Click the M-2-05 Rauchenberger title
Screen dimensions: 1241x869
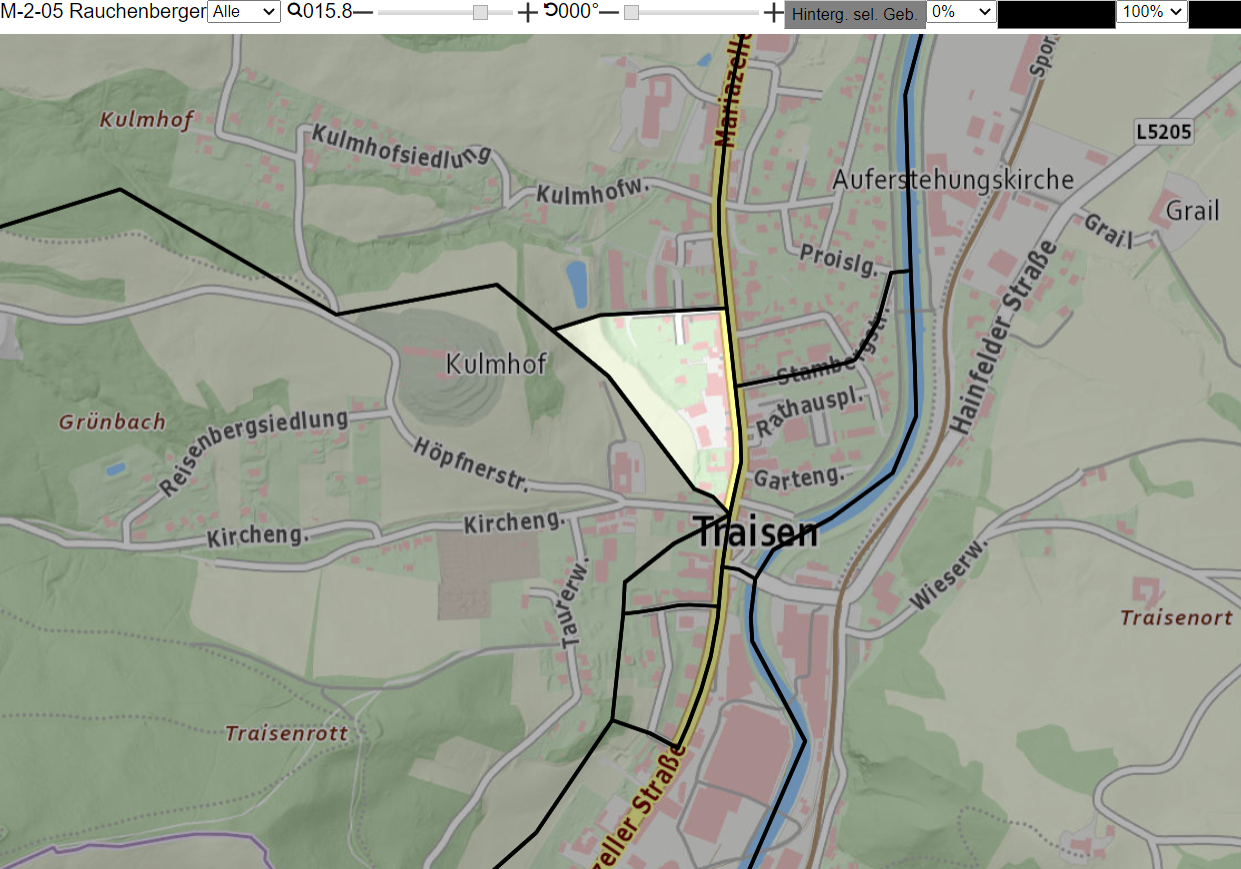coord(103,12)
